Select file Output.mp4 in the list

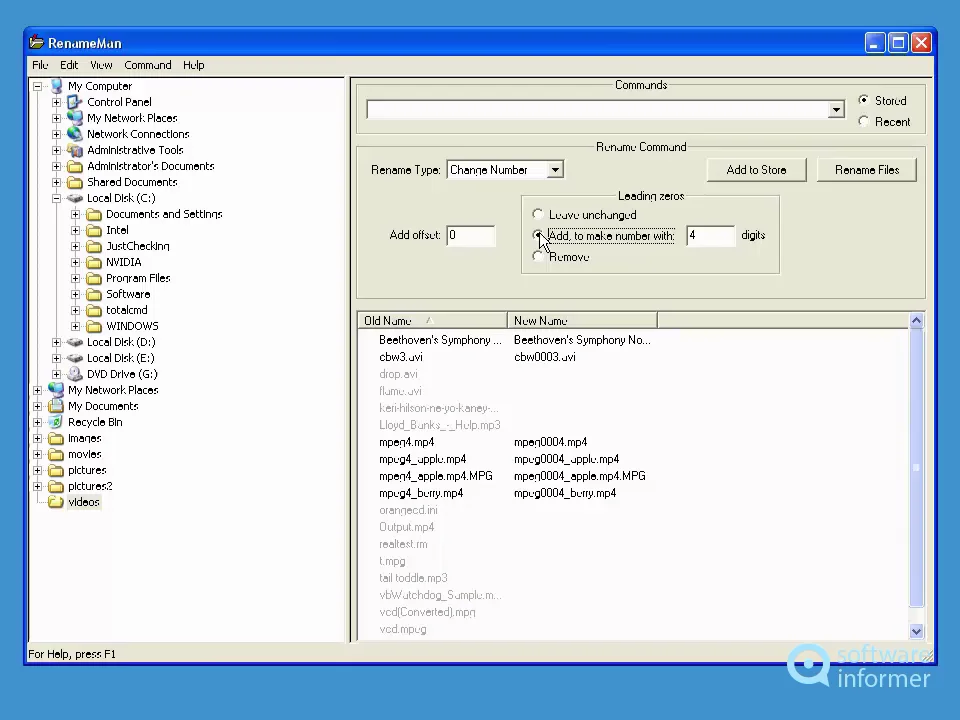point(407,527)
